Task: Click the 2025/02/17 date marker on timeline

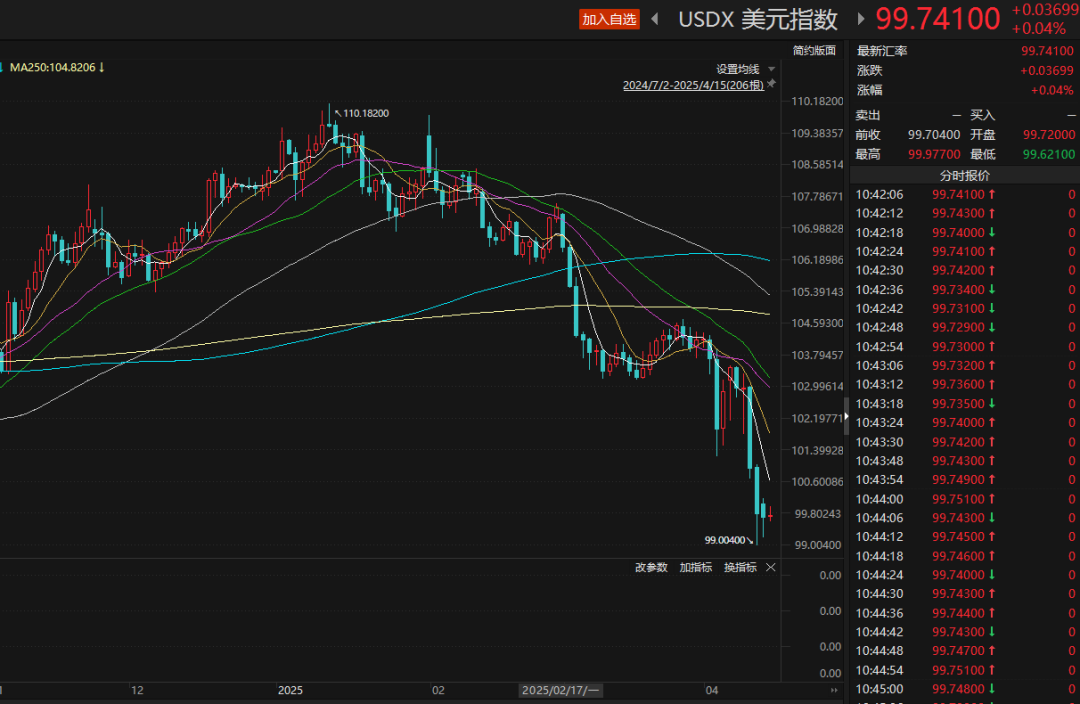Action: tap(560, 690)
